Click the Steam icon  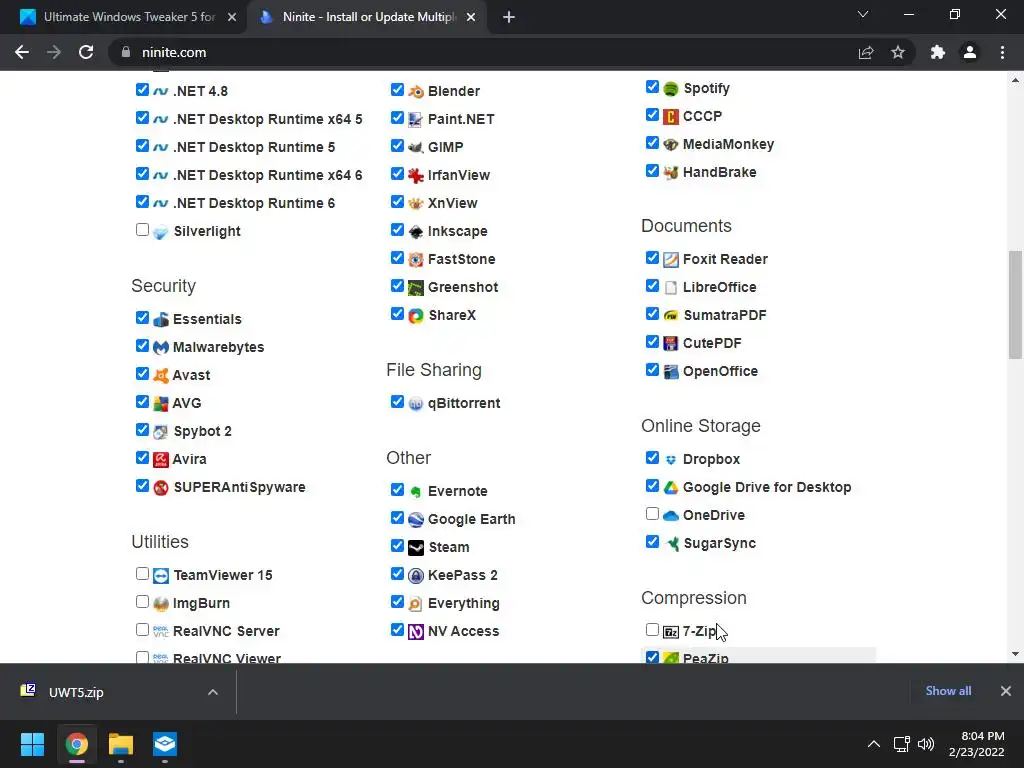(x=416, y=548)
